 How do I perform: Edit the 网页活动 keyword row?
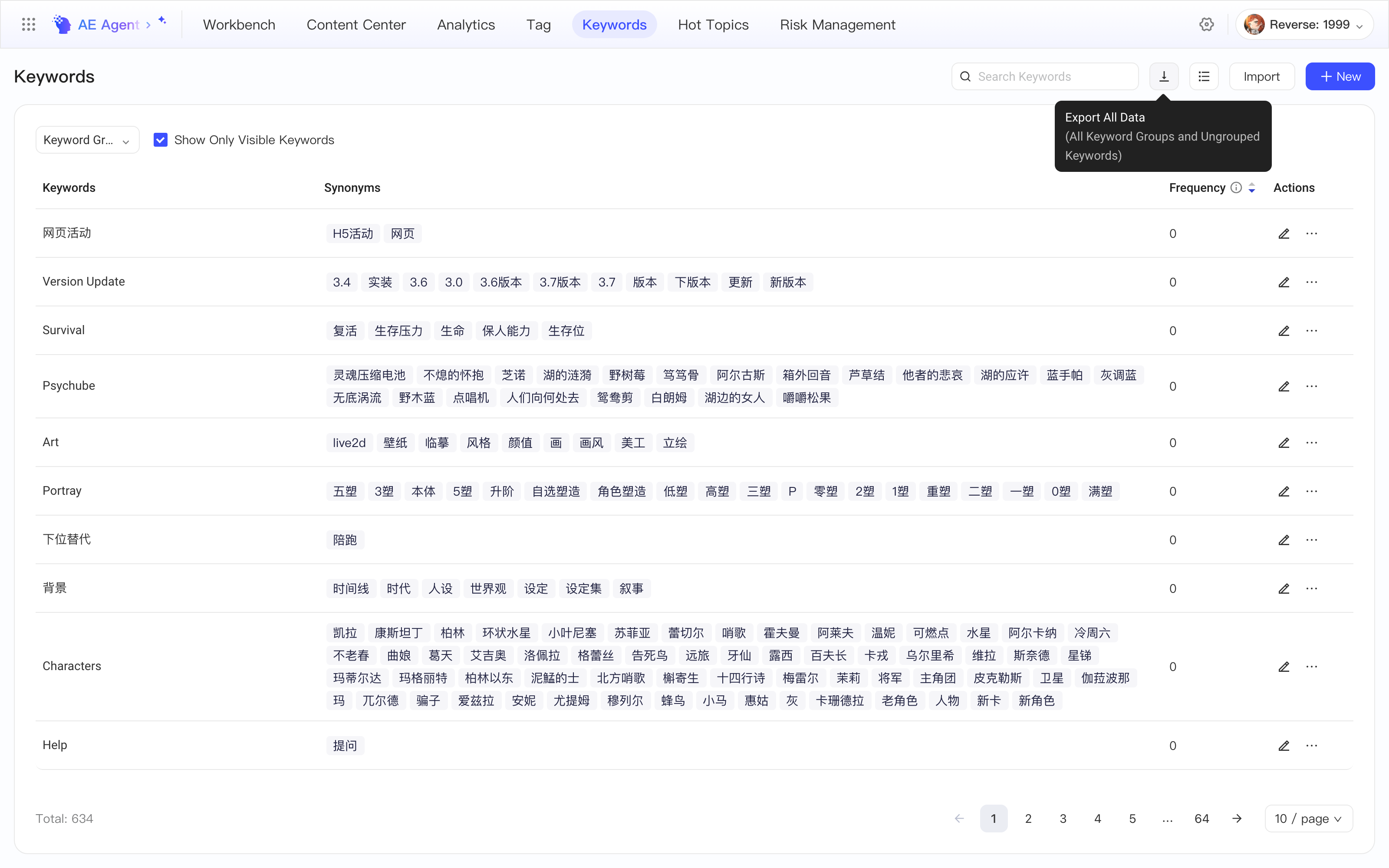[x=1284, y=233]
